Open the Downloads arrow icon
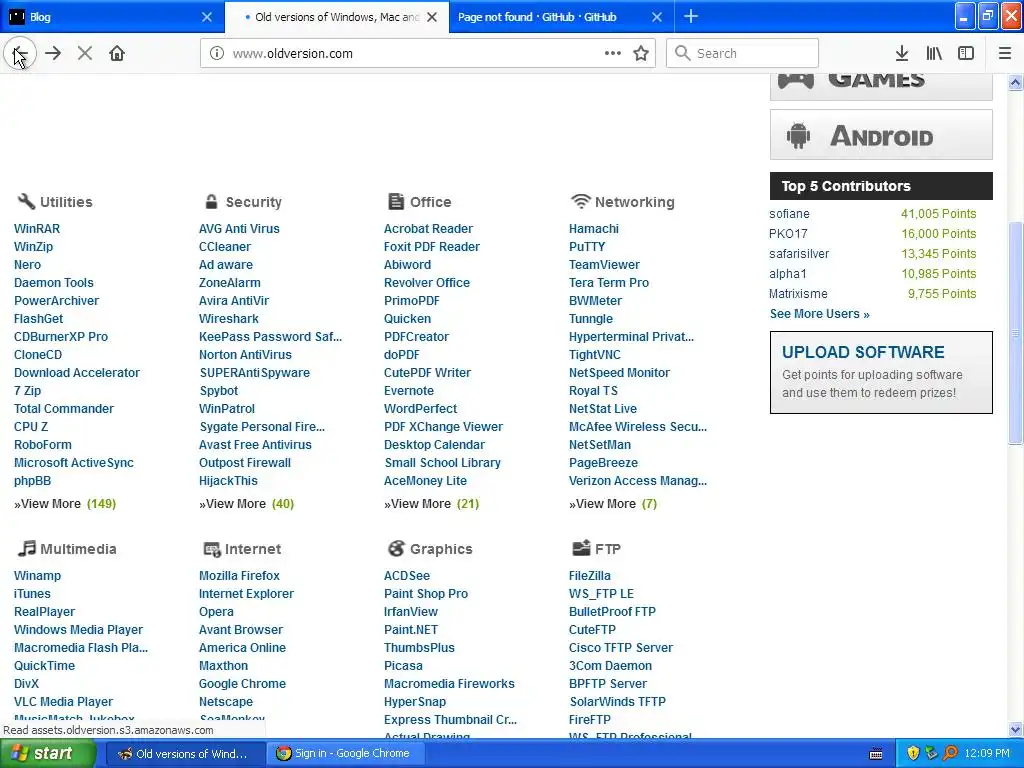The width and height of the screenshot is (1024, 768). pos(902,54)
